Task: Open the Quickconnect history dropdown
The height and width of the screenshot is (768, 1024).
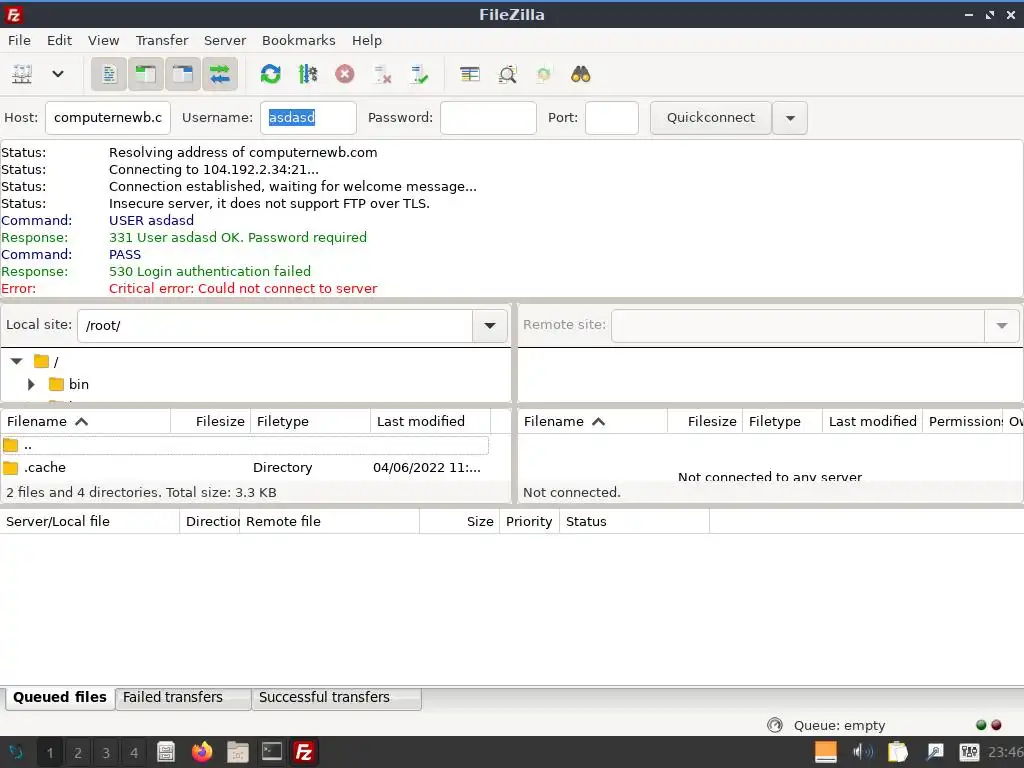Action: coord(790,118)
